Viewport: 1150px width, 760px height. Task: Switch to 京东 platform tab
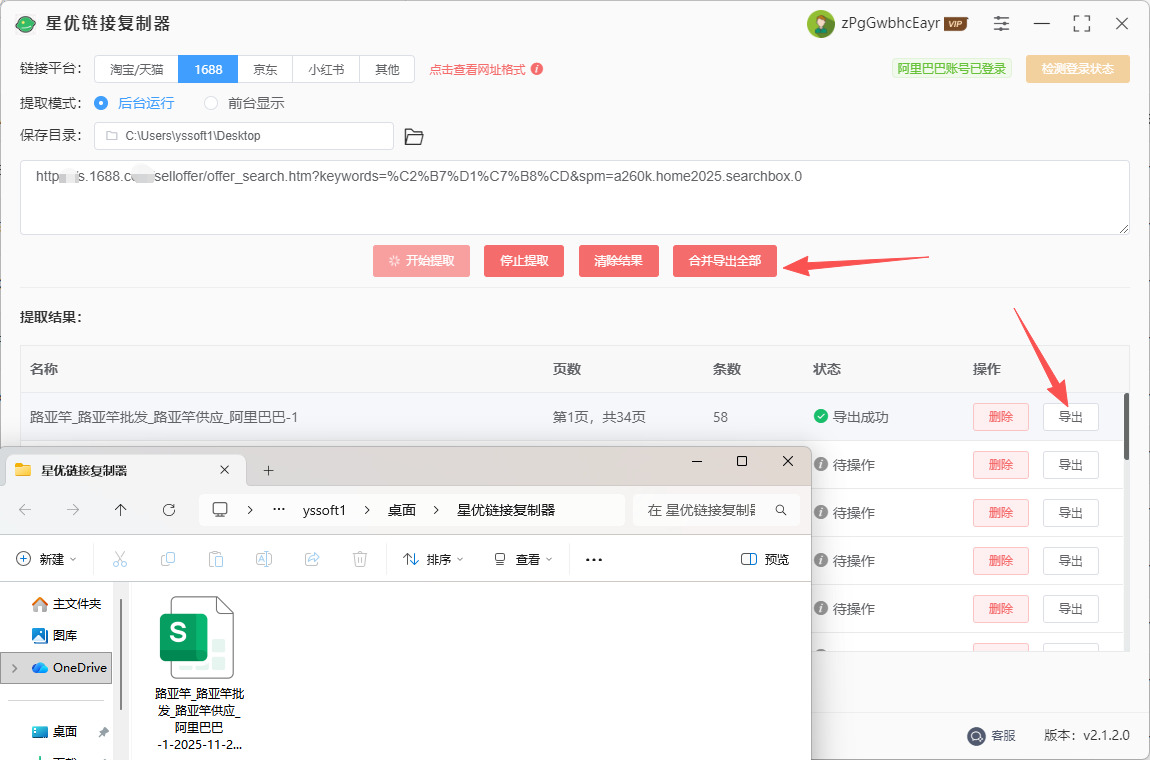click(x=265, y=70)
